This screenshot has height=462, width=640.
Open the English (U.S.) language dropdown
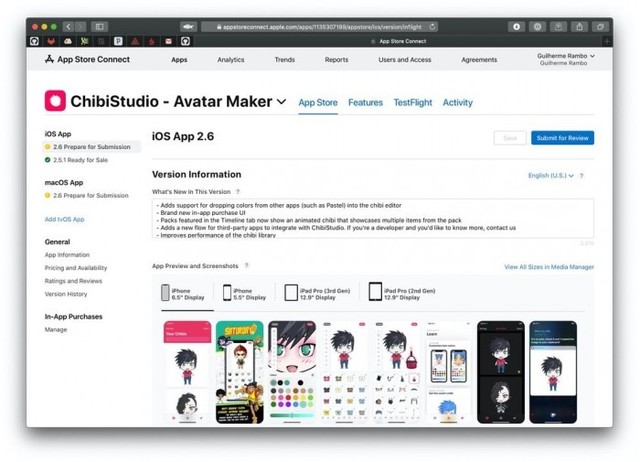(551, 176)
